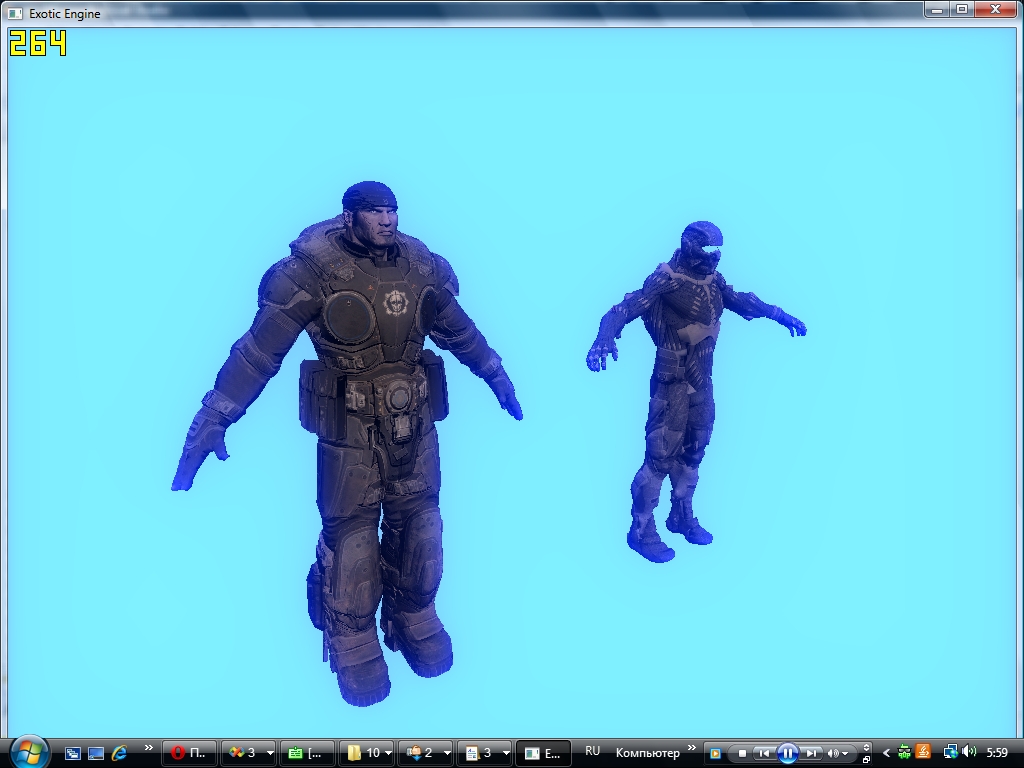The width and height of the screenshot is (1024, 768).
Task: Skip to previous track in Media Player toolbar
Action: tap(763, 754)
